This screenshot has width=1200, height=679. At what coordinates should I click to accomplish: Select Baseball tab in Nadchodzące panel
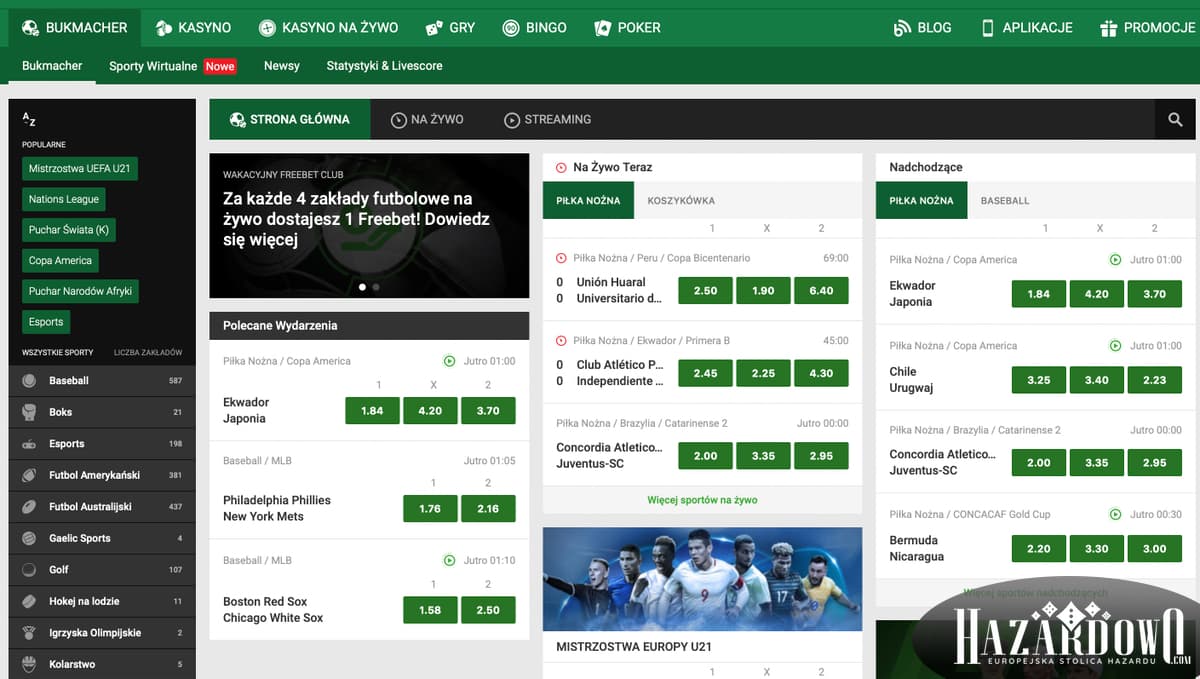pyautogui.click(x=1005, y=201)
